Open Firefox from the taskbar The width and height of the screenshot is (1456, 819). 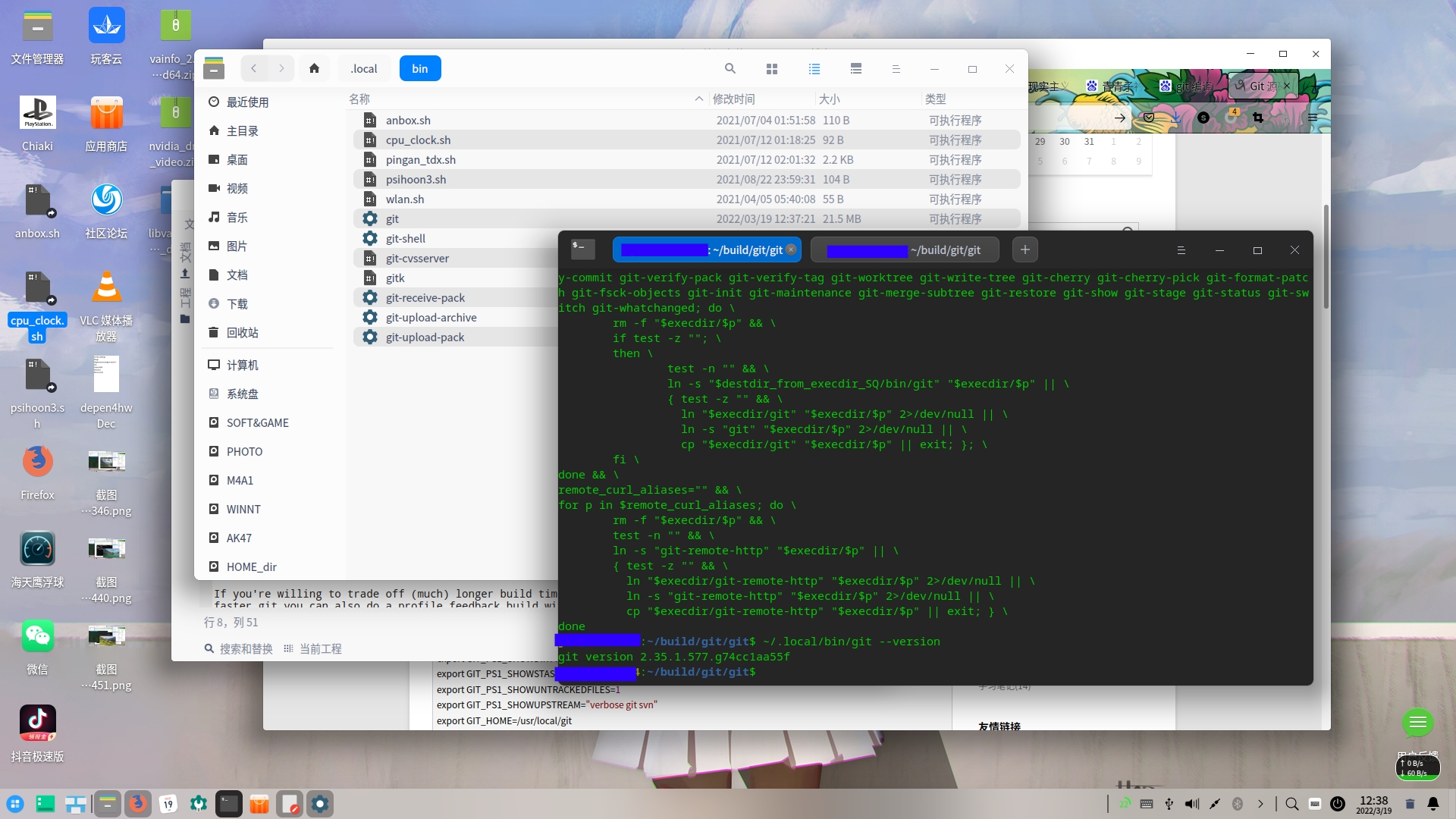(137, 804)
